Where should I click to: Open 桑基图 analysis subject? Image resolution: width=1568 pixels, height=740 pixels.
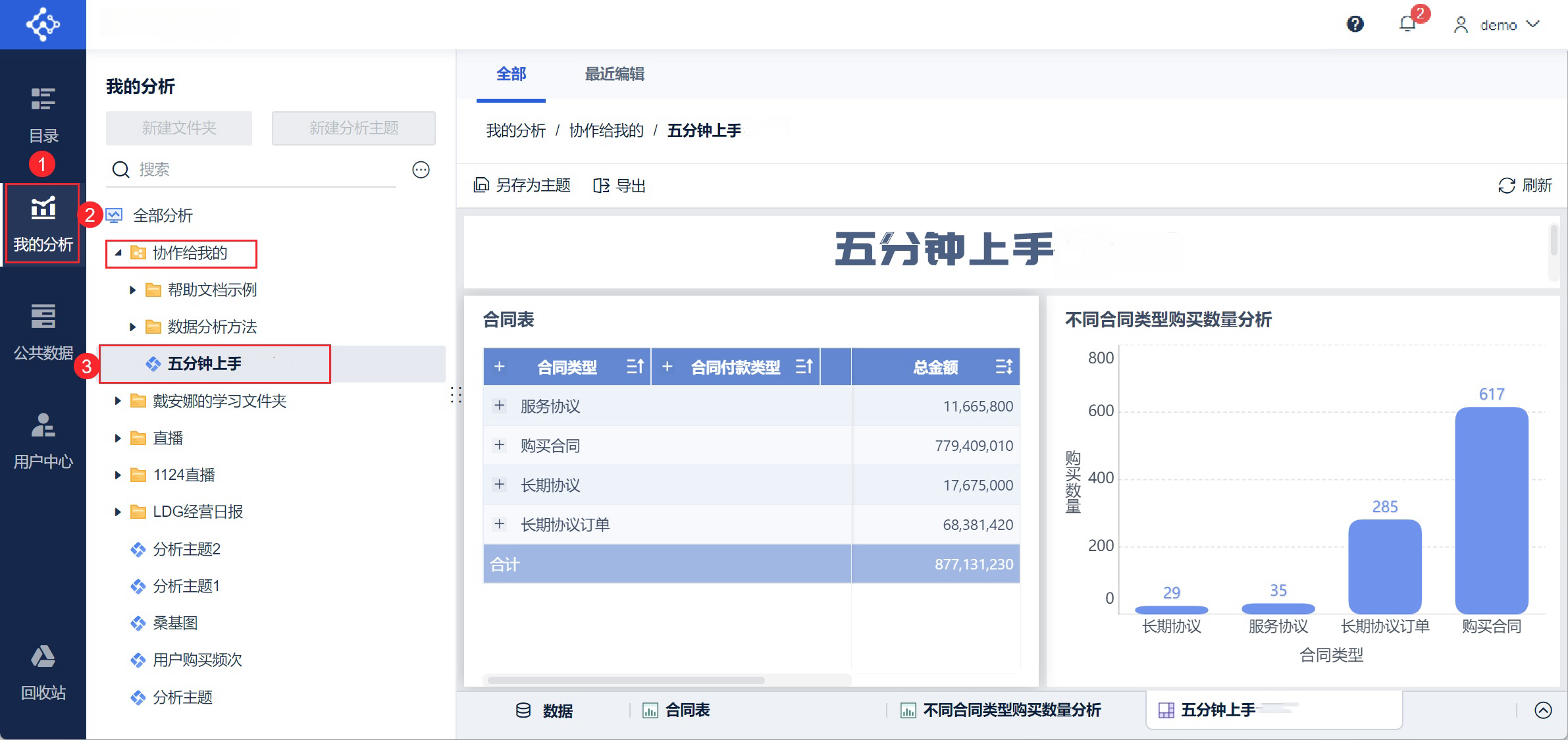coord(174,623)
